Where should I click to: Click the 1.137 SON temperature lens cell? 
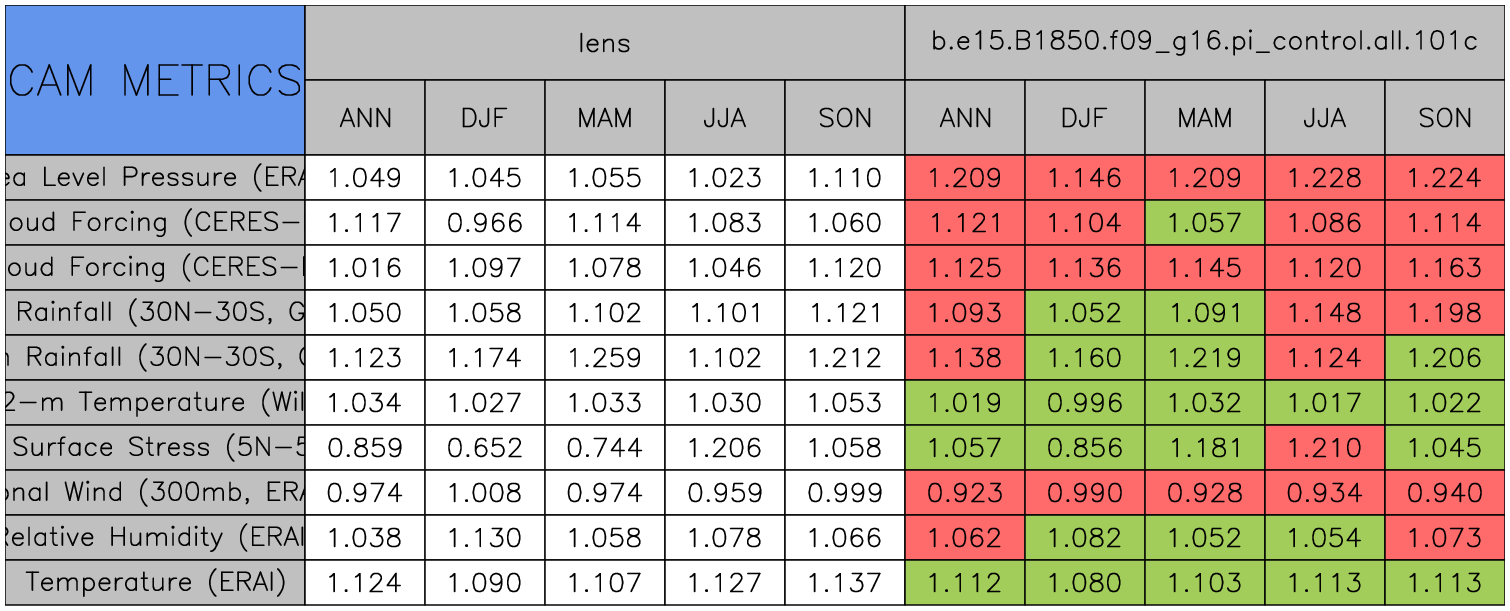[x=845, y=583]
